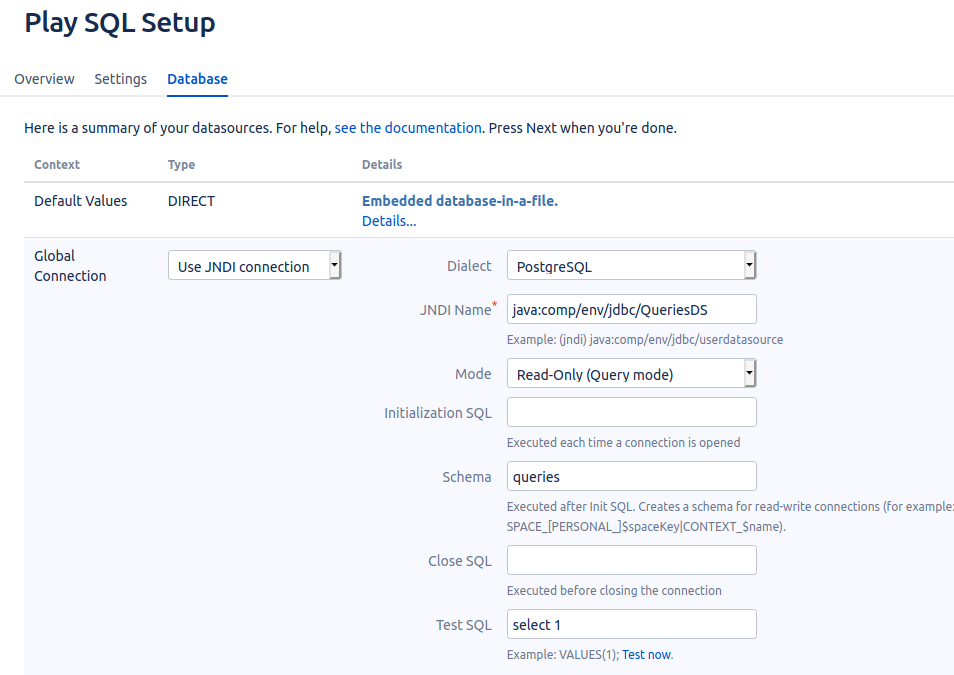This screenshot has height=675, width=954.
Task: Open the Mode dropdown showing Read-Only
Action: tap(631, 374)
